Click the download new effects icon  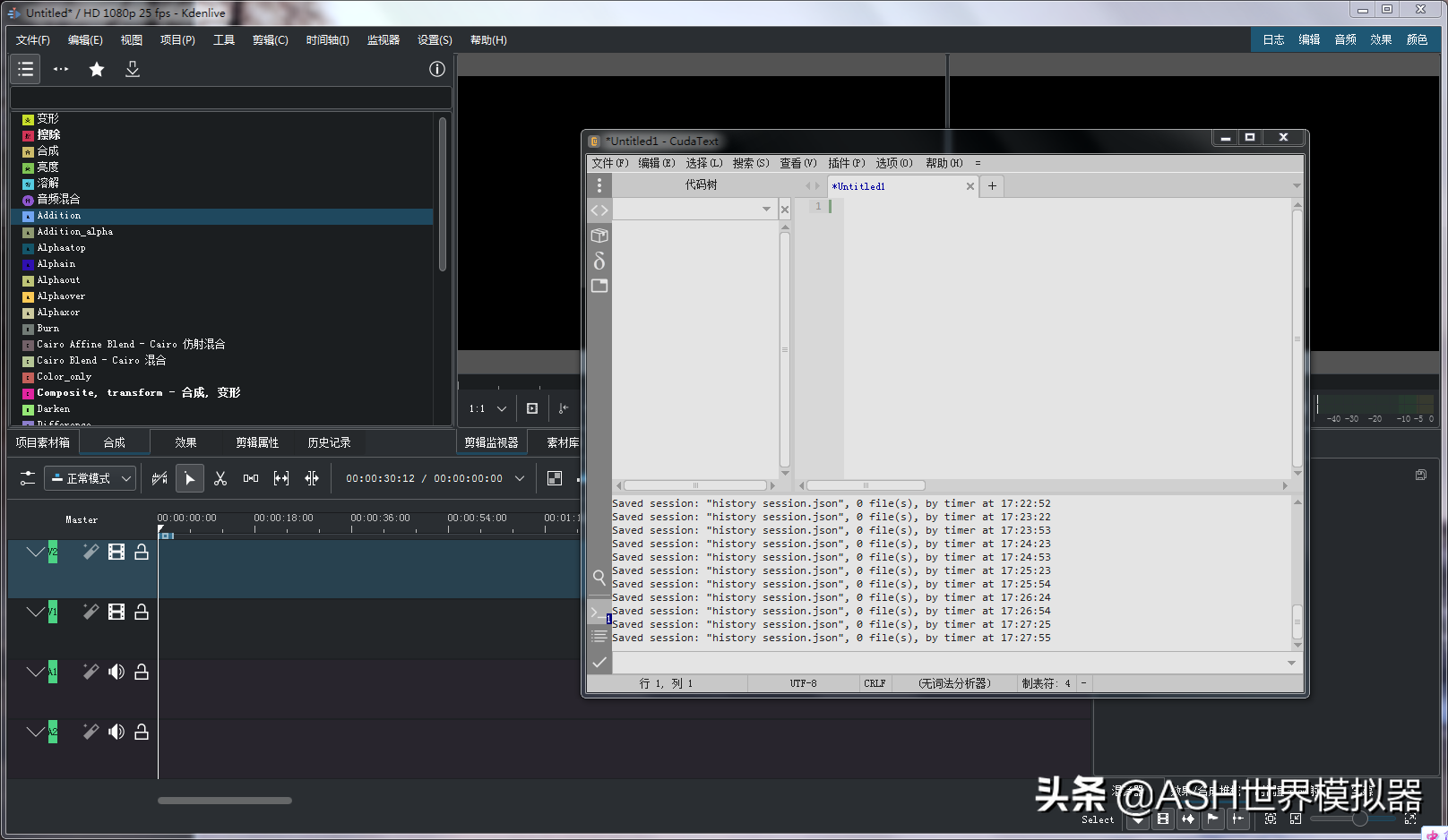pyautogui.click(x=133, y=69)
